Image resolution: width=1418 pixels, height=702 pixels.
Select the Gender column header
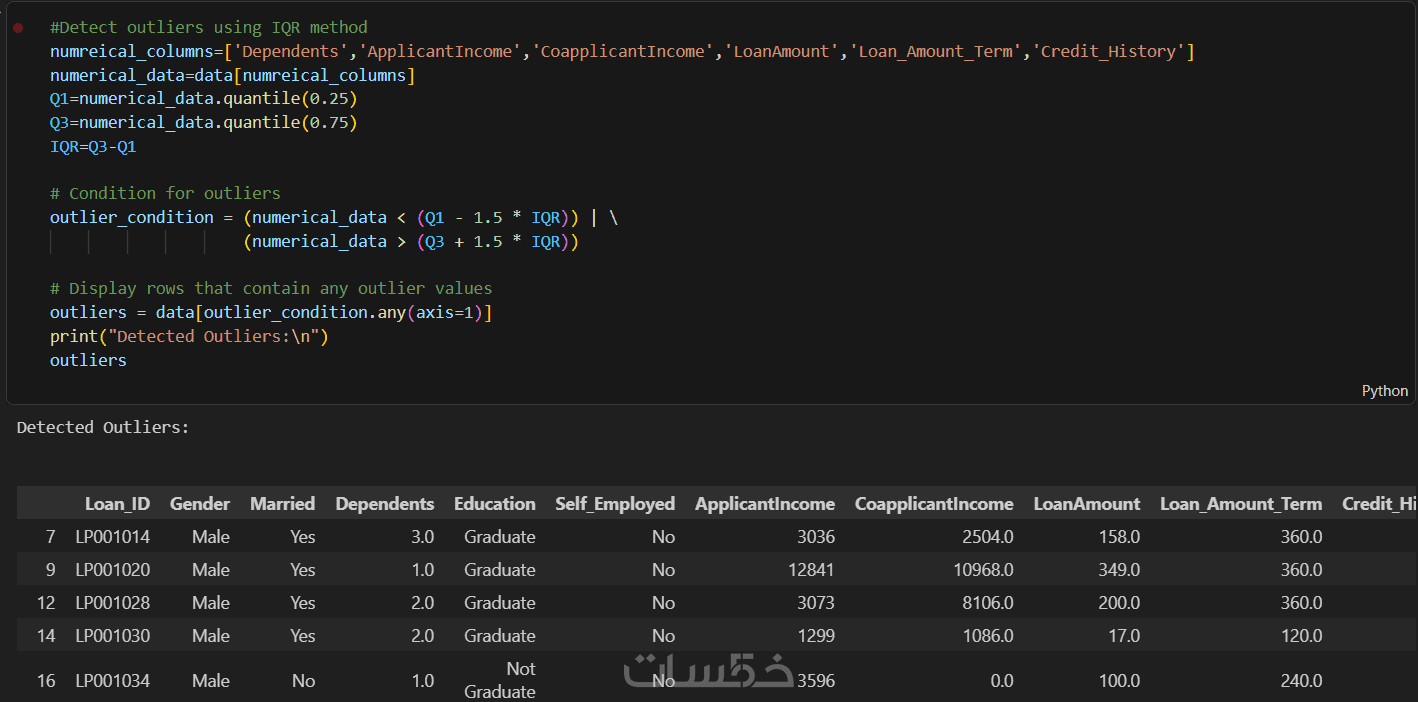tap(200, 504)
